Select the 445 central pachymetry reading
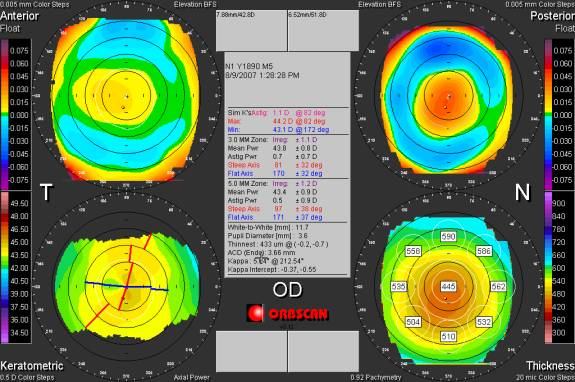The height and width of the screenshot is (382, 575). tap(448, 286)
